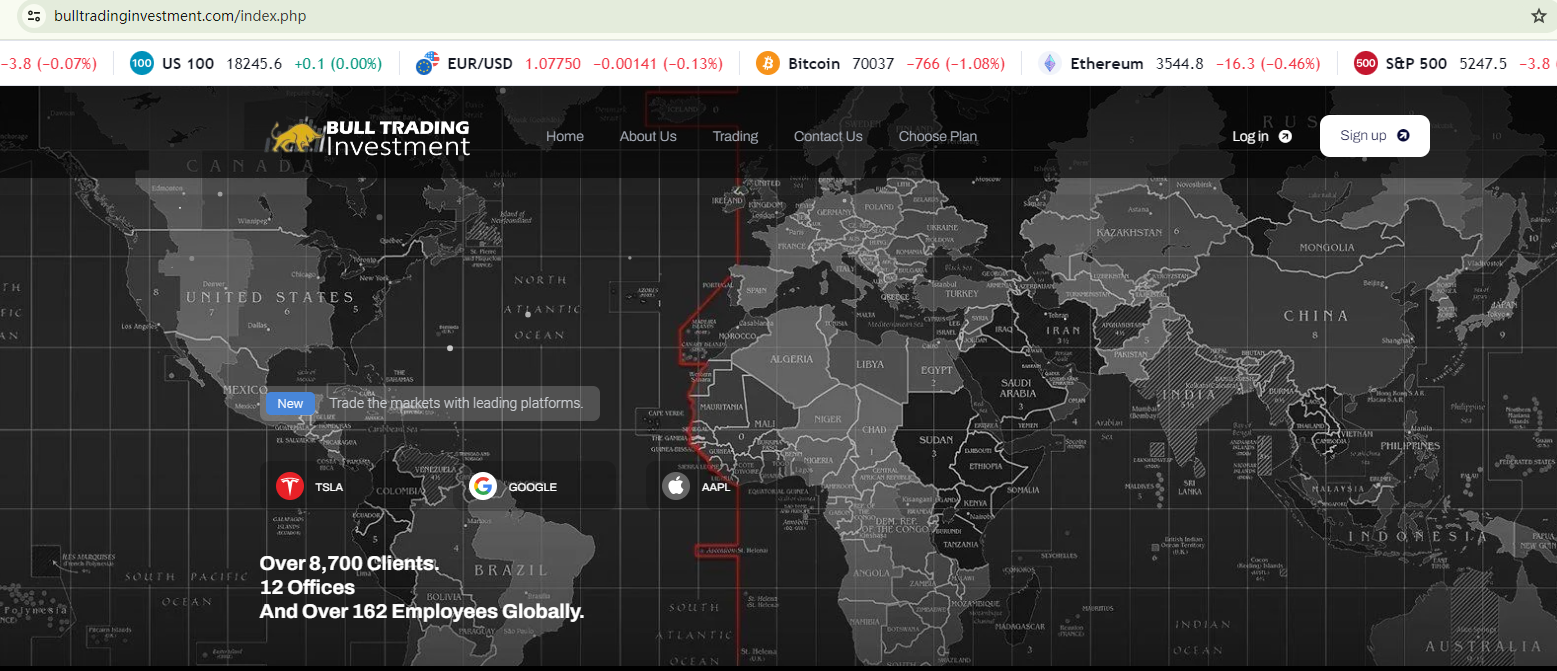The image size is (1557, 671).
Task: Click the EUR/USD flag icon
Action: [427, 63]
